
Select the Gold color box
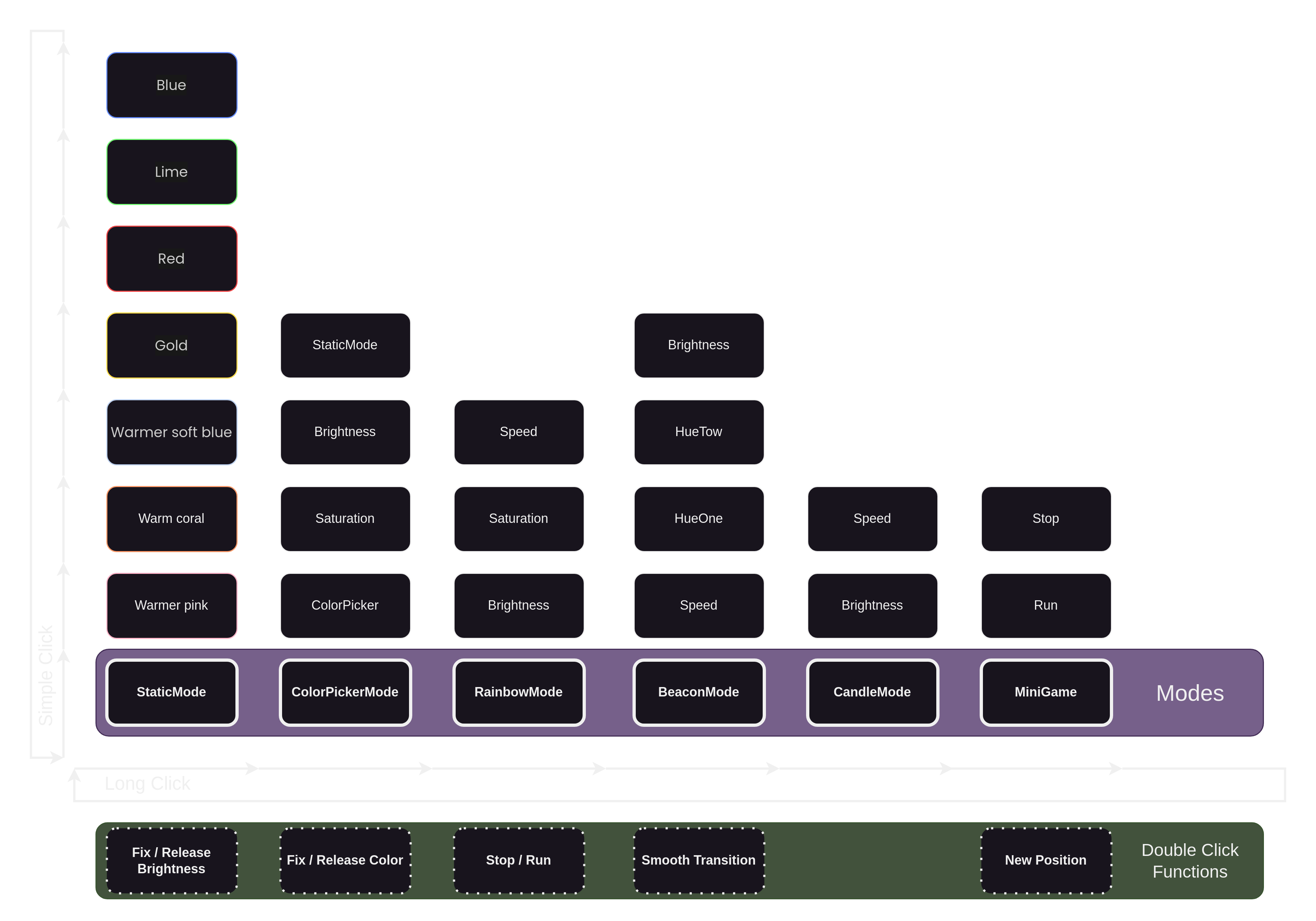(x=171, y=345)
